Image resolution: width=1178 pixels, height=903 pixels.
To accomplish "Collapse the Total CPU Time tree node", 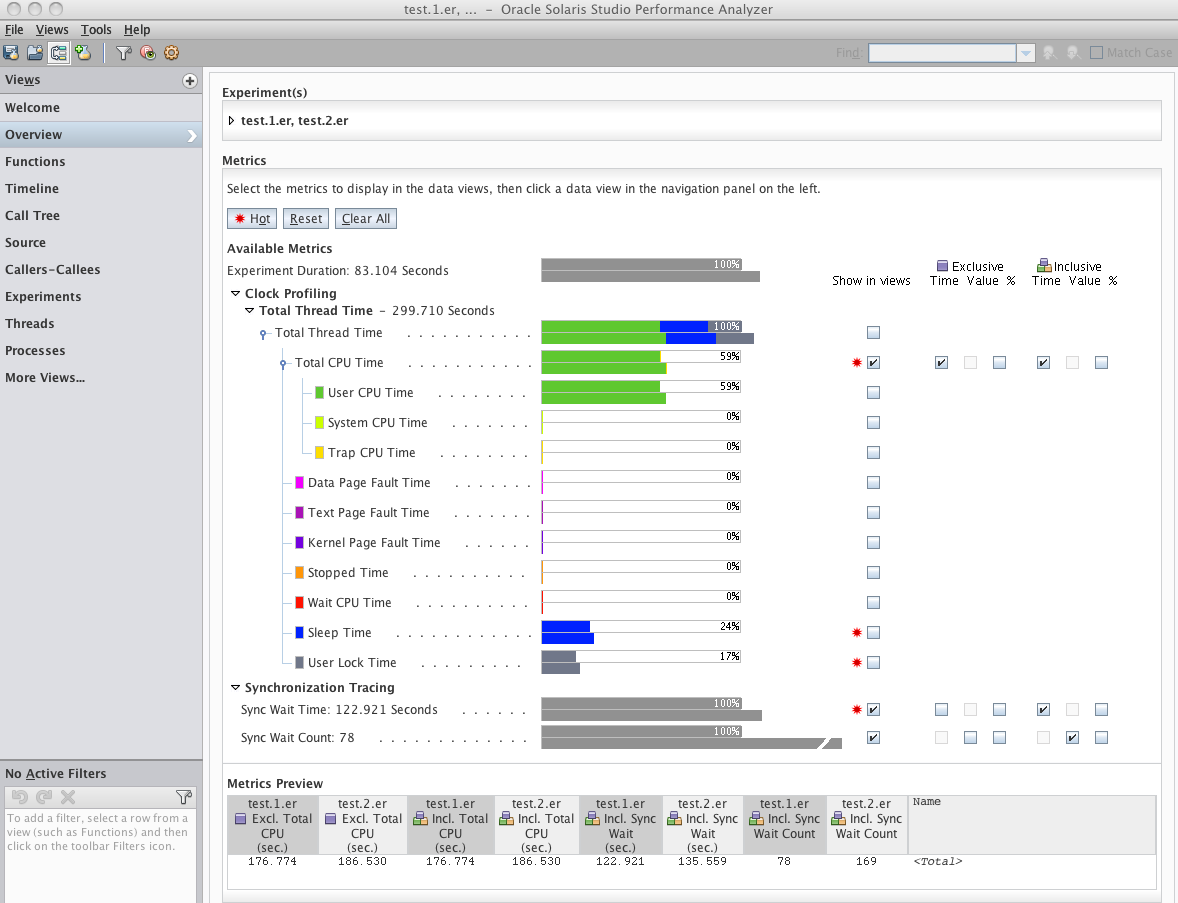I will coord(282,364).
